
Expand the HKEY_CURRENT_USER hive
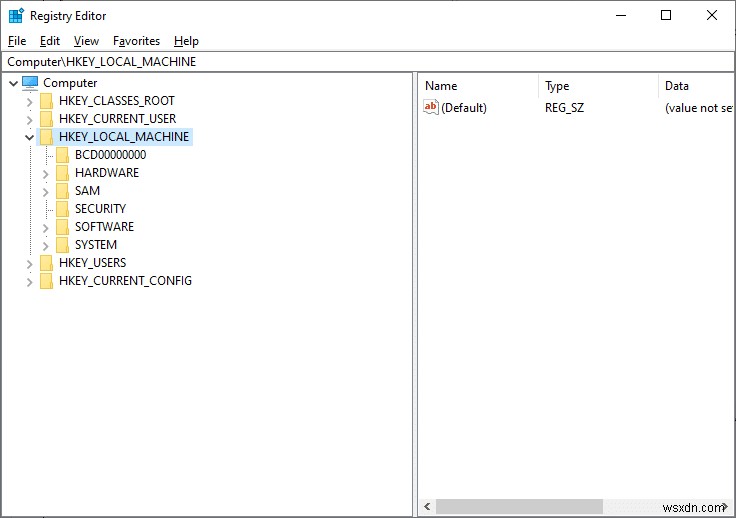[x=30, y=120]
